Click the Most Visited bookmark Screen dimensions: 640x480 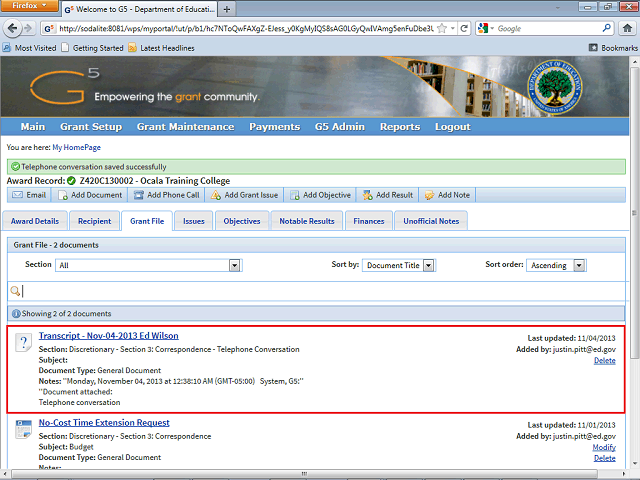pos(29,48)
